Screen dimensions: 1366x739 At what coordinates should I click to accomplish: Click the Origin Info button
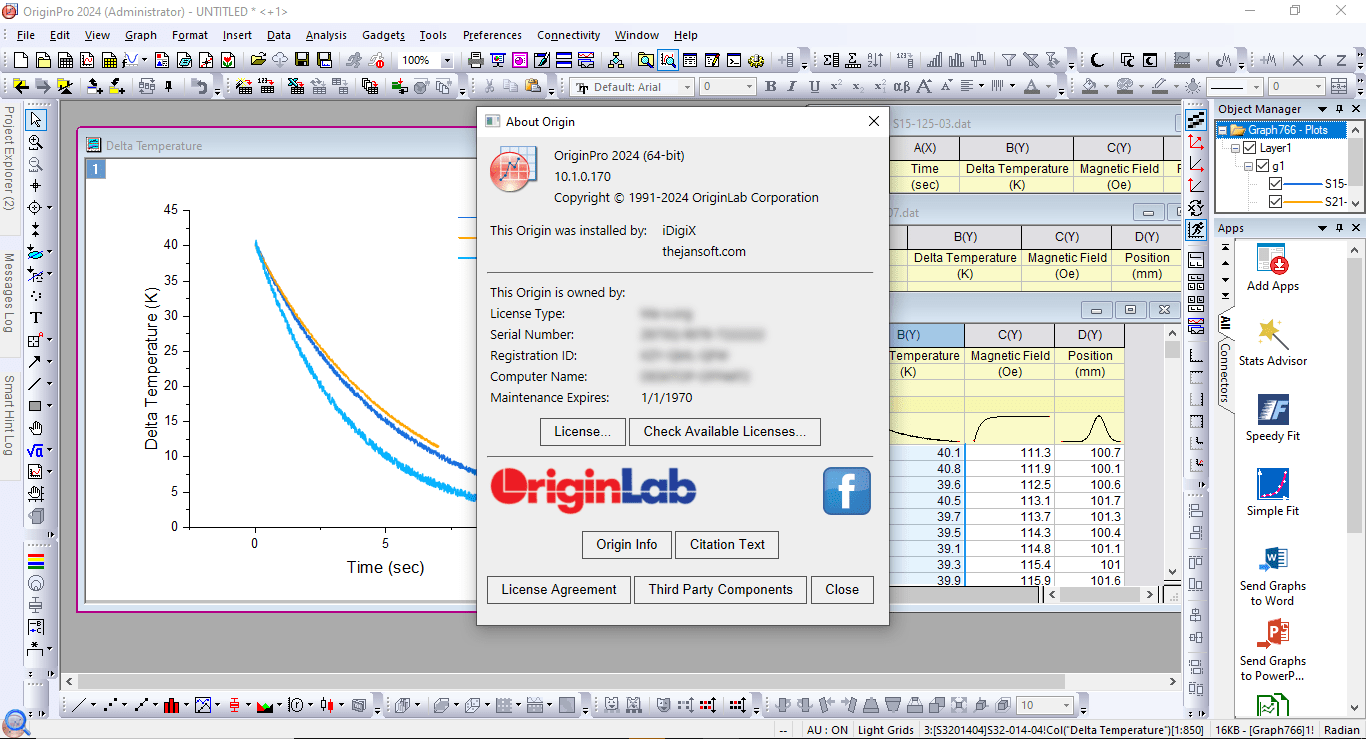(627, 544)
